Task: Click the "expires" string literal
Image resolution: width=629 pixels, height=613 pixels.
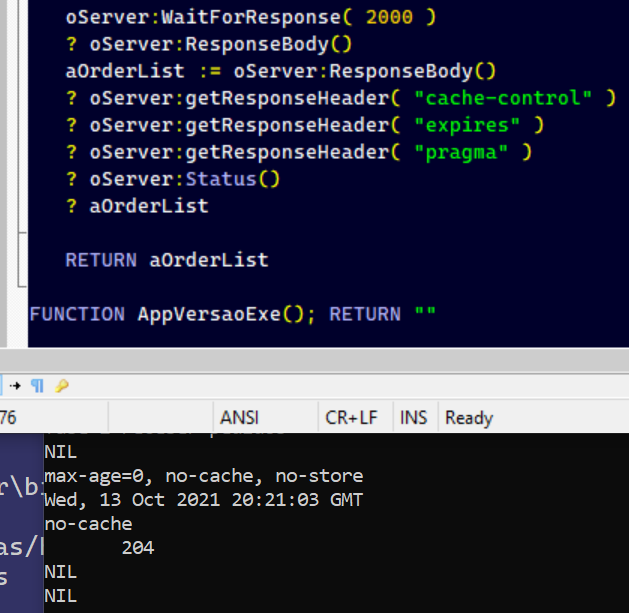Action: 467,125
